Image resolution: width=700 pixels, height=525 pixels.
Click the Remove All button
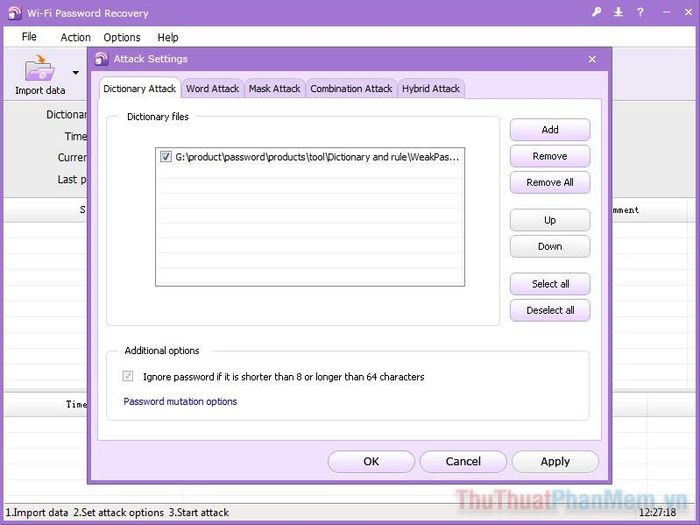tap(550, 182)
